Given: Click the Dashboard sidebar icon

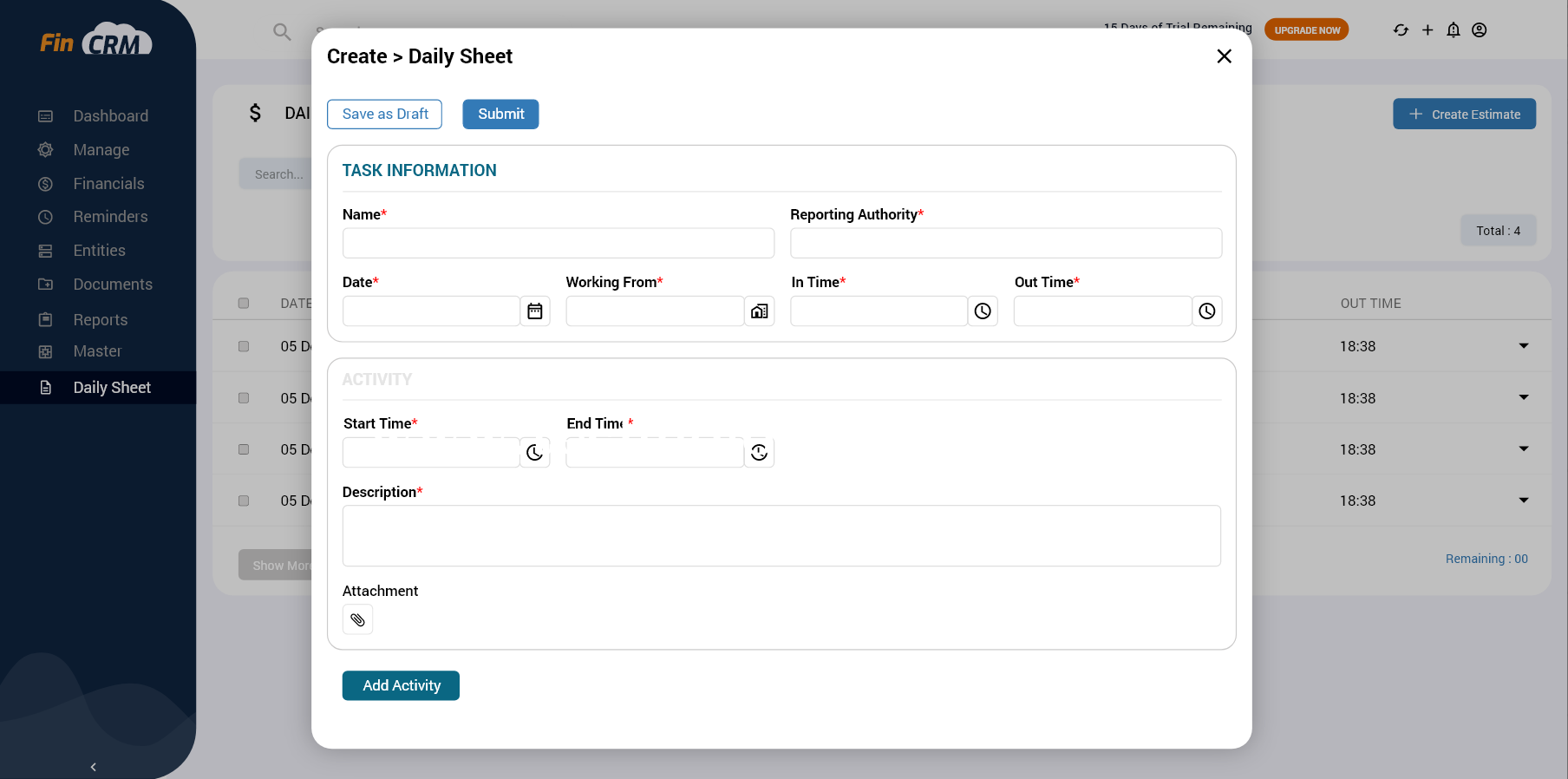Looking at the screenshot, I should pyautogui.click(x=46, y=116).
